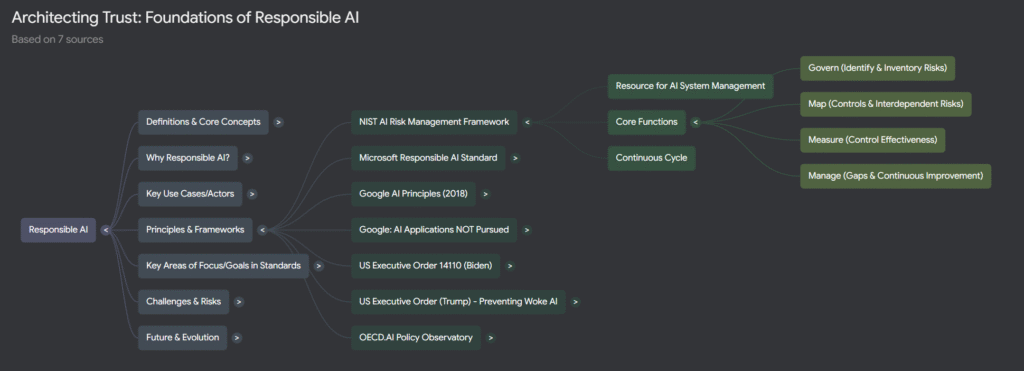
Task: Select the Responsible AI root node
Action: [x=58, y=230]
